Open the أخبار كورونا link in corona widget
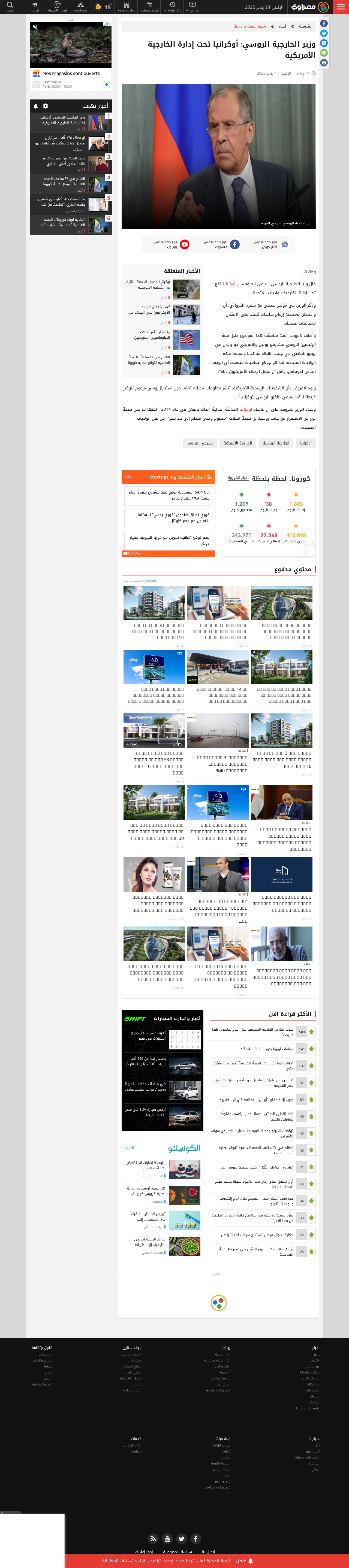Image resolution: width=349 pixels, height=1568 pixels. (238, 478)
